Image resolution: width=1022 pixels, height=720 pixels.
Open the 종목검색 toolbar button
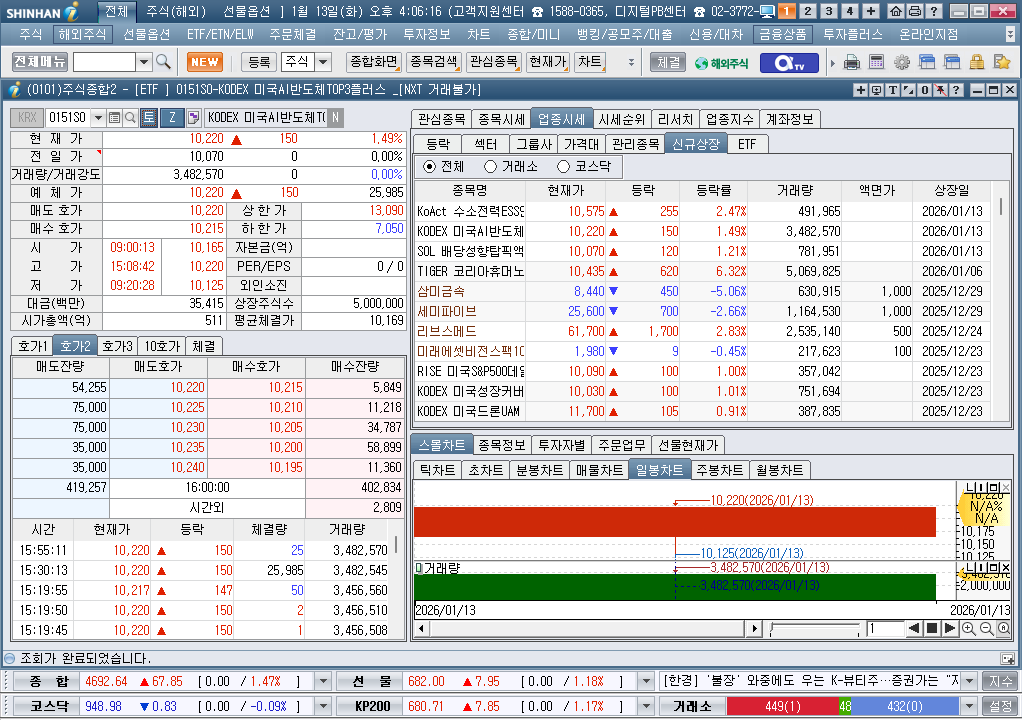pyautogui.click(x=434, y=62)
